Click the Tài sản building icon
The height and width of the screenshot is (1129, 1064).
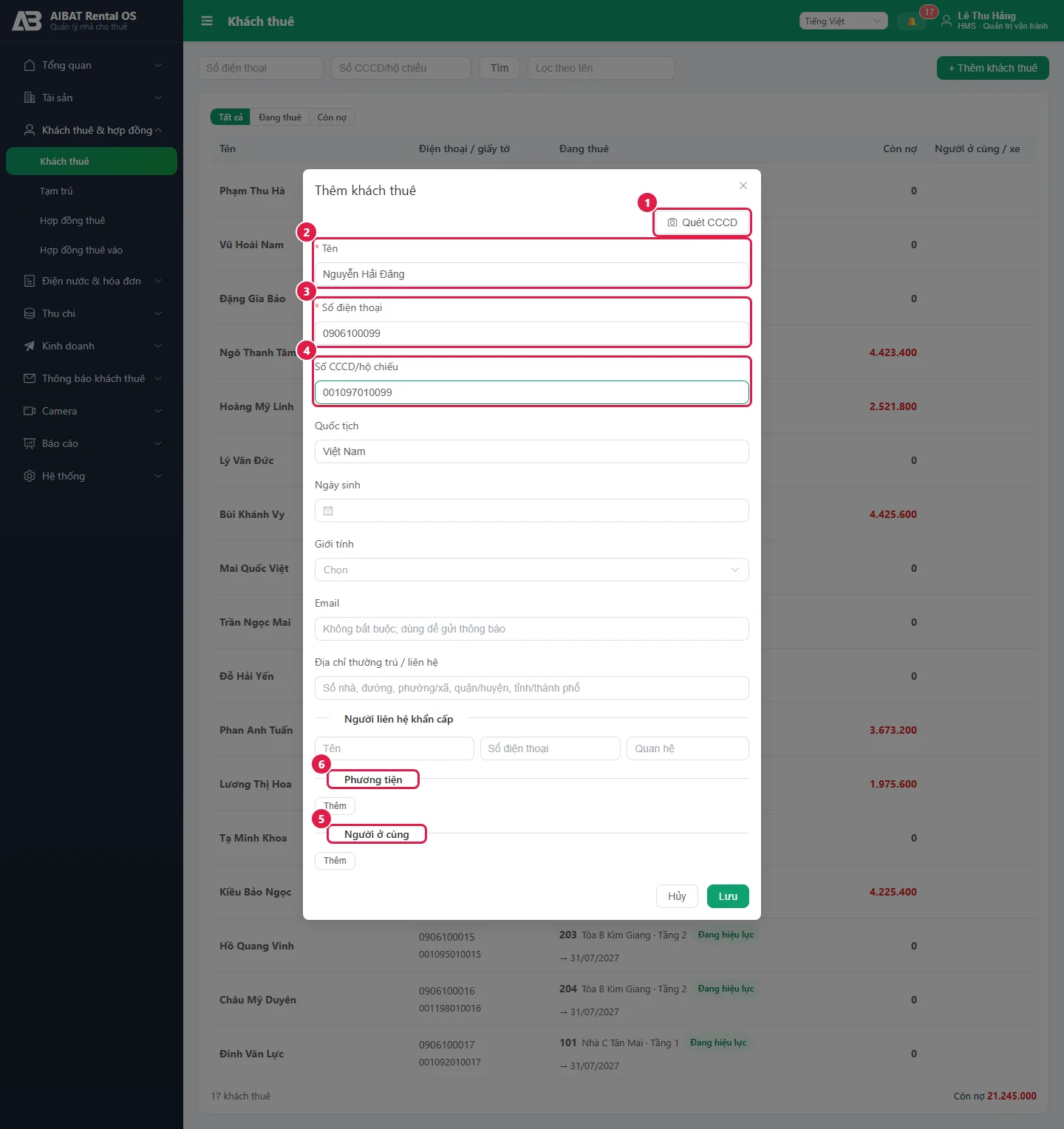(x=30, y=98)
